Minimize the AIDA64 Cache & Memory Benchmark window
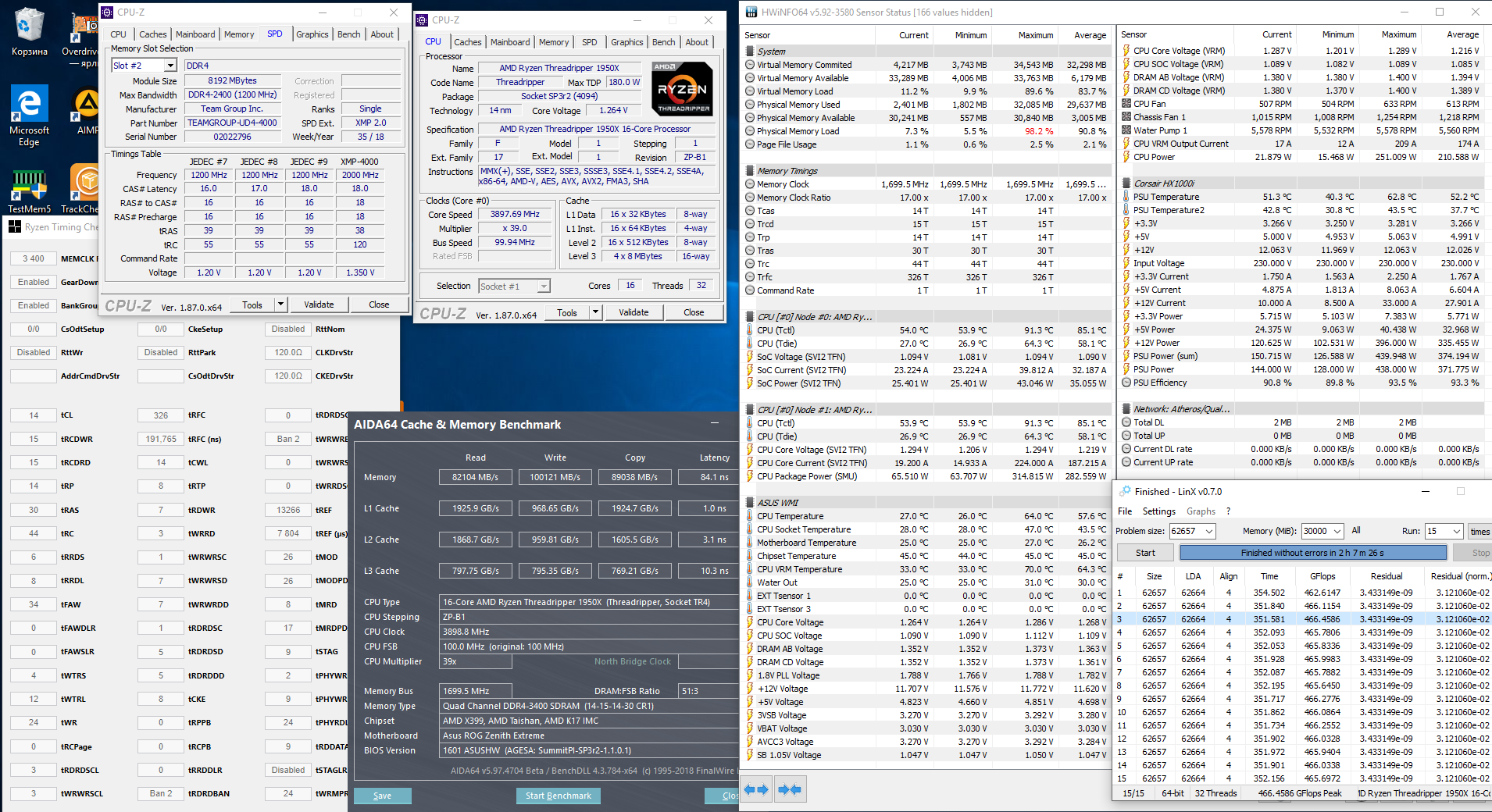 [714, 423]
